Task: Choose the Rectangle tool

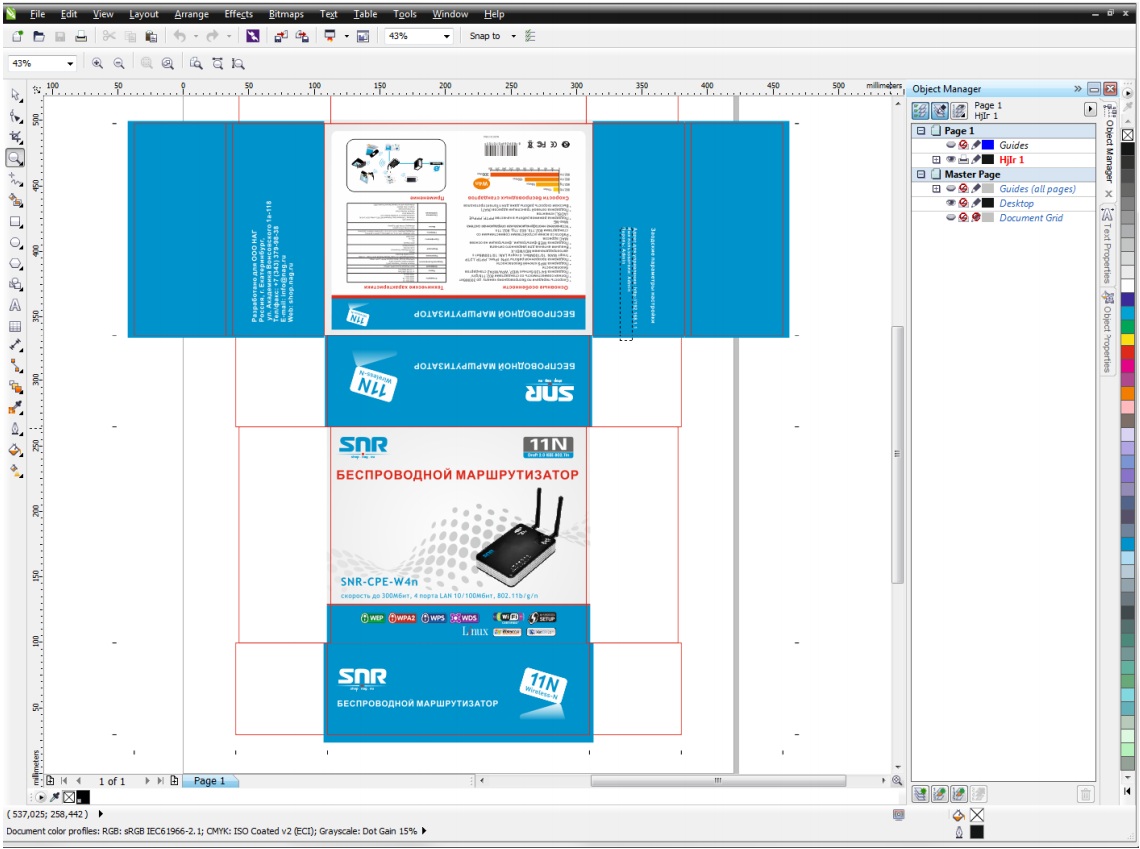Action: pyautogui.click(x=16, y=221)
